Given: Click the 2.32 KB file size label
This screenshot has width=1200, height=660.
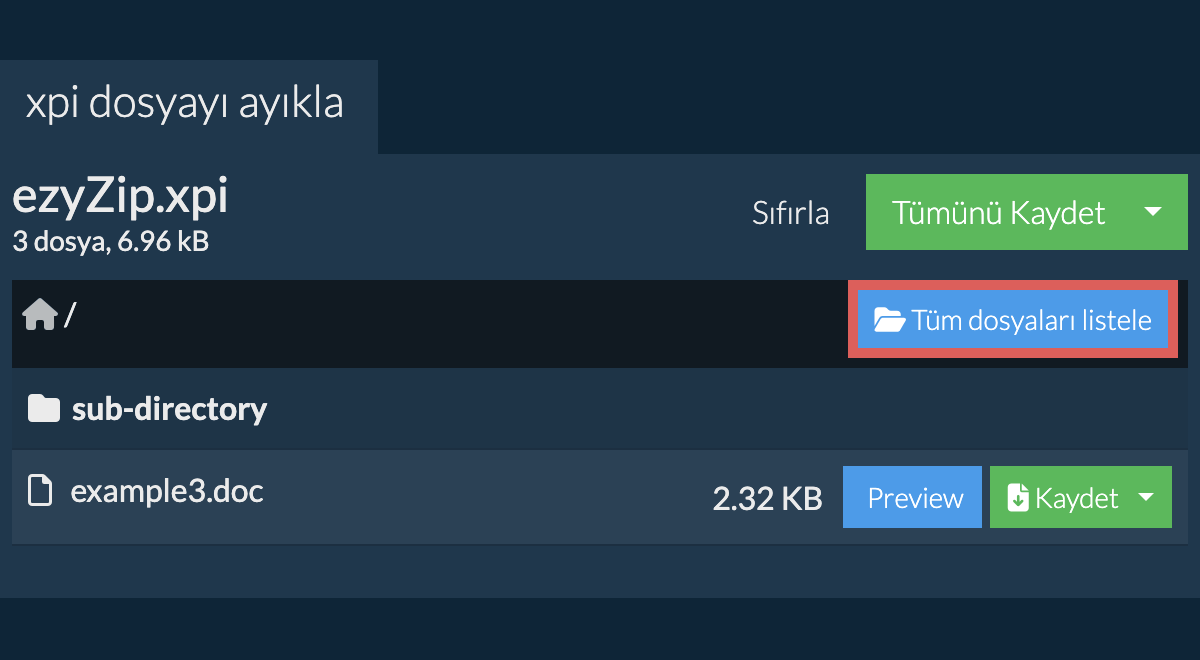Looking at the screenshot, I should click(x=767, y=498).
